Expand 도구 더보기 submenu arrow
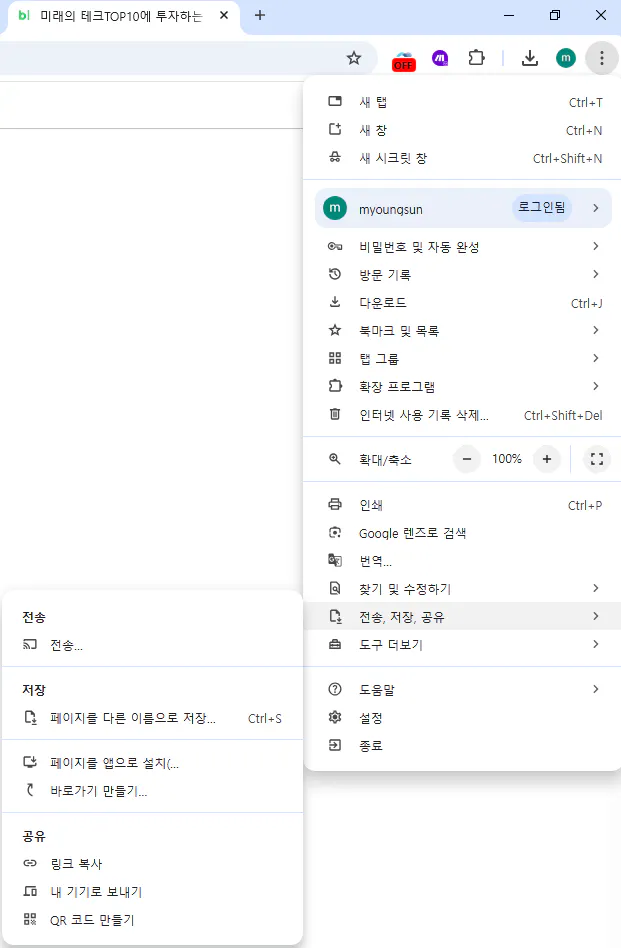The height and width of the screenshot is (948, 621). [x=596, y=644]
